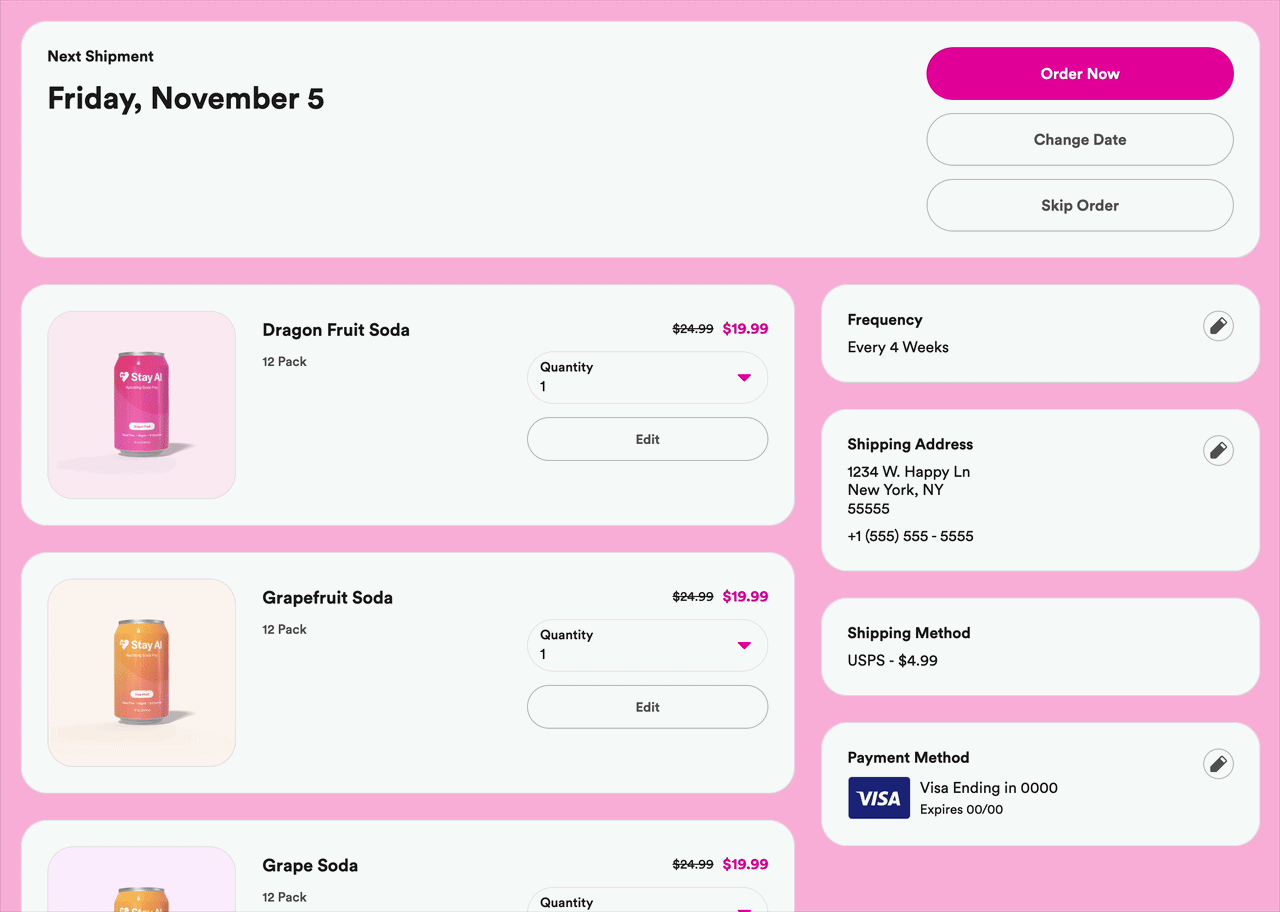1280x912 pixels.
Task: Edit the Shipping Address pencil icon
Action: tap(1217, 450)
